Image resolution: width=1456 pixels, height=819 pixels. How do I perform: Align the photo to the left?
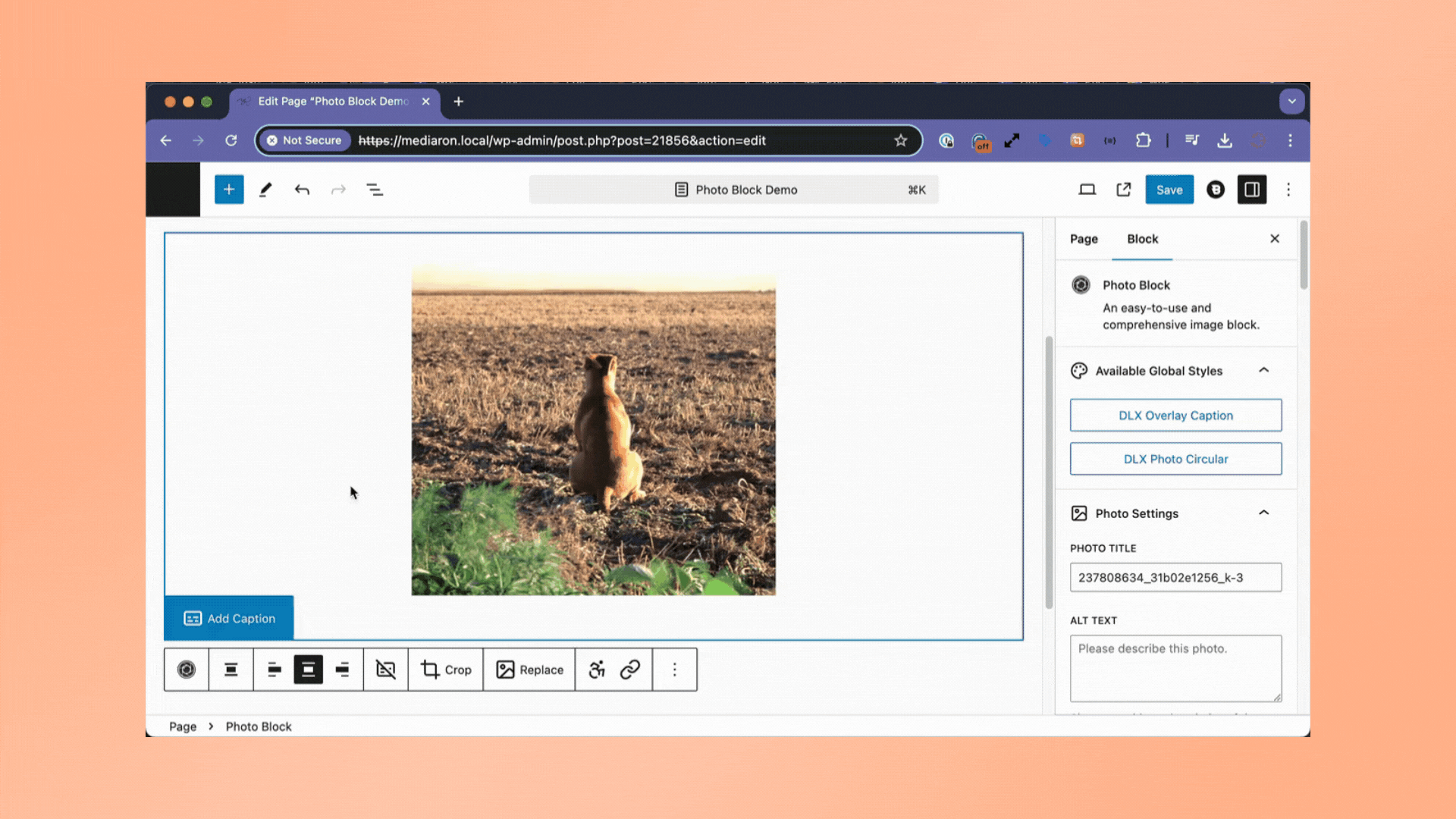275,670
